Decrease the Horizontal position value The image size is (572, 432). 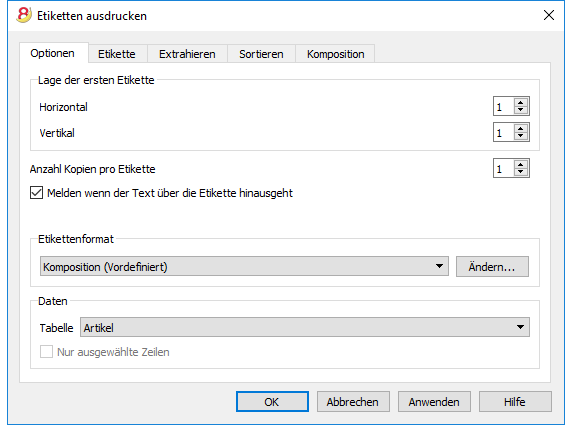tap(521, 110)
